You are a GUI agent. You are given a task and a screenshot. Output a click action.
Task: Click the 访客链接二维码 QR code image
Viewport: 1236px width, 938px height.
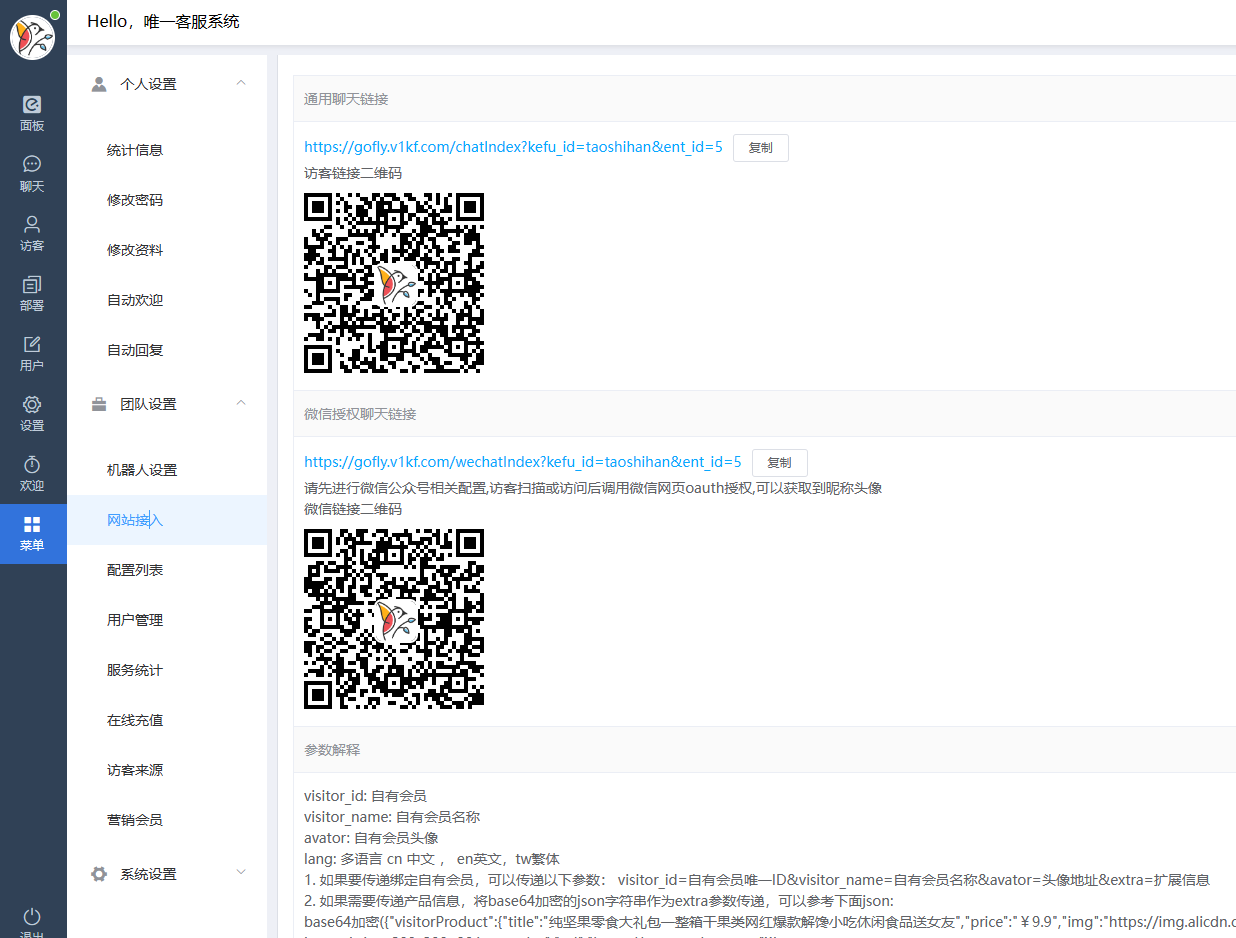pos(394,283)
